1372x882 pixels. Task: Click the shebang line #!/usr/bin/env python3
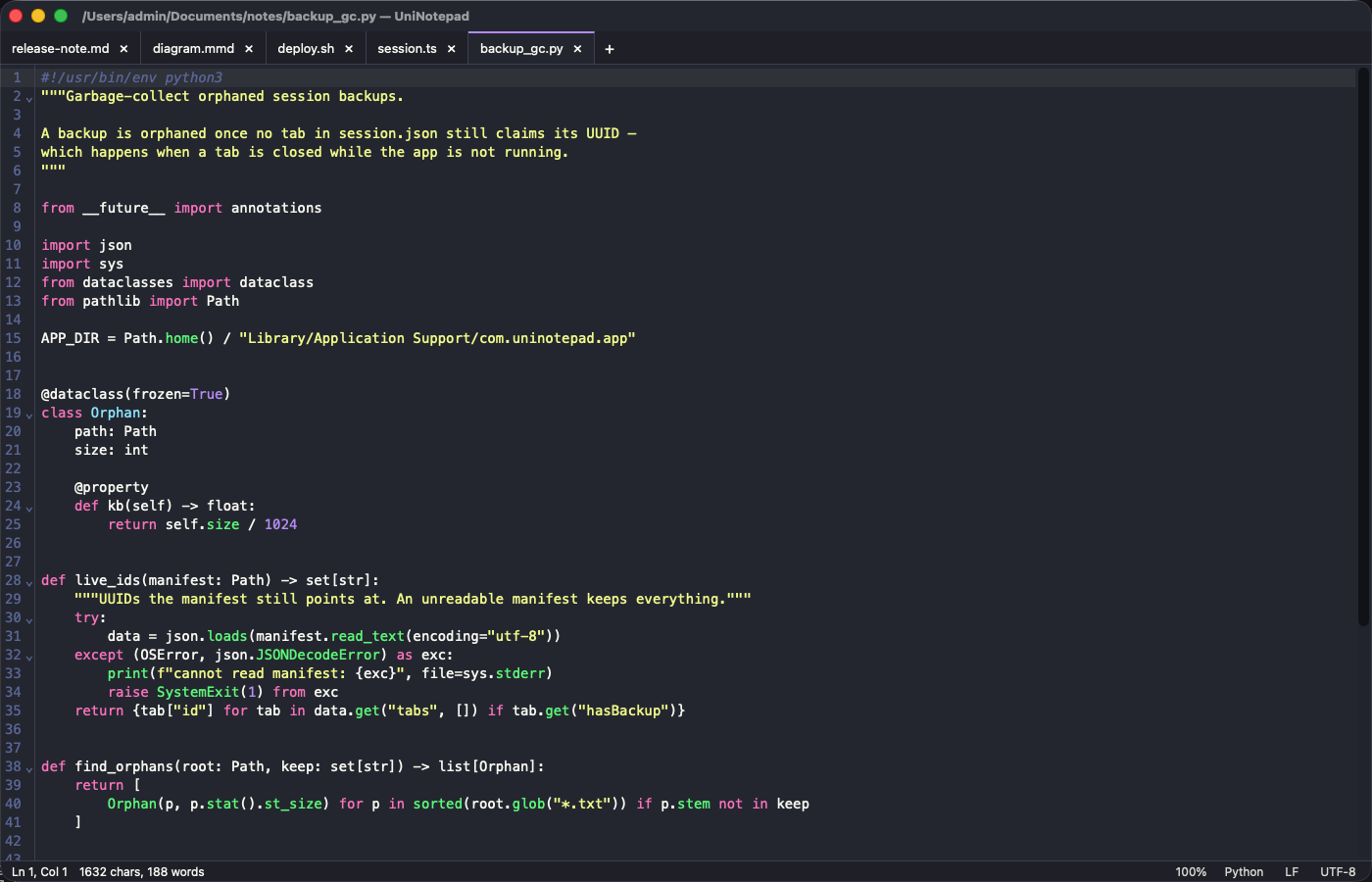tap(131, 77)
